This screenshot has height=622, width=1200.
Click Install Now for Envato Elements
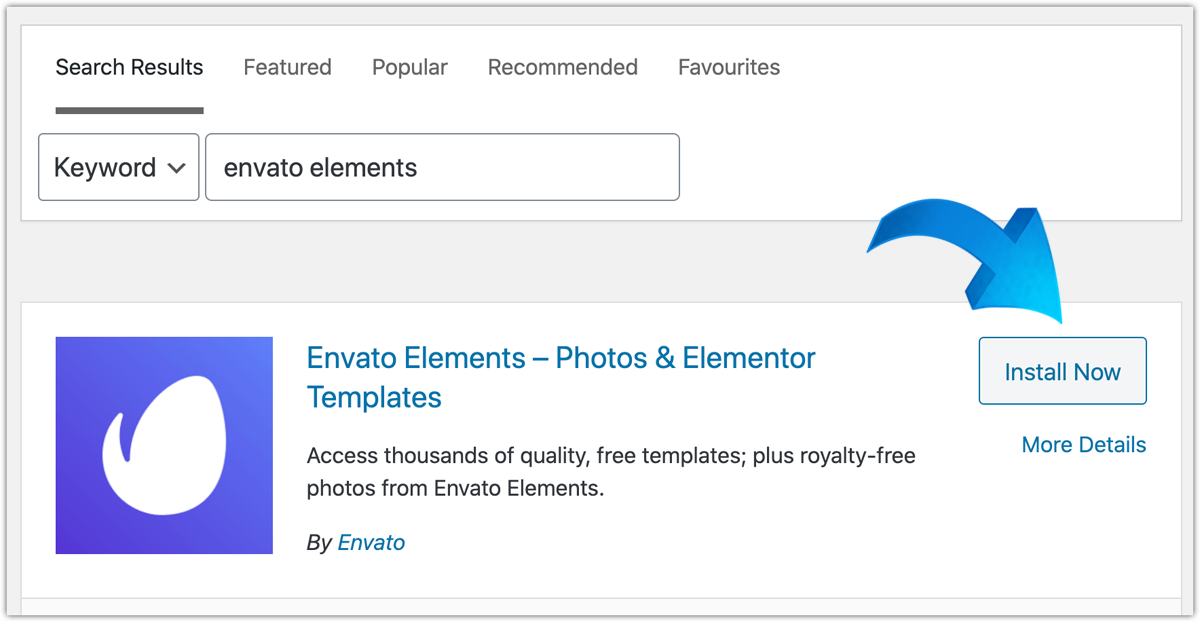point(1063,371)
